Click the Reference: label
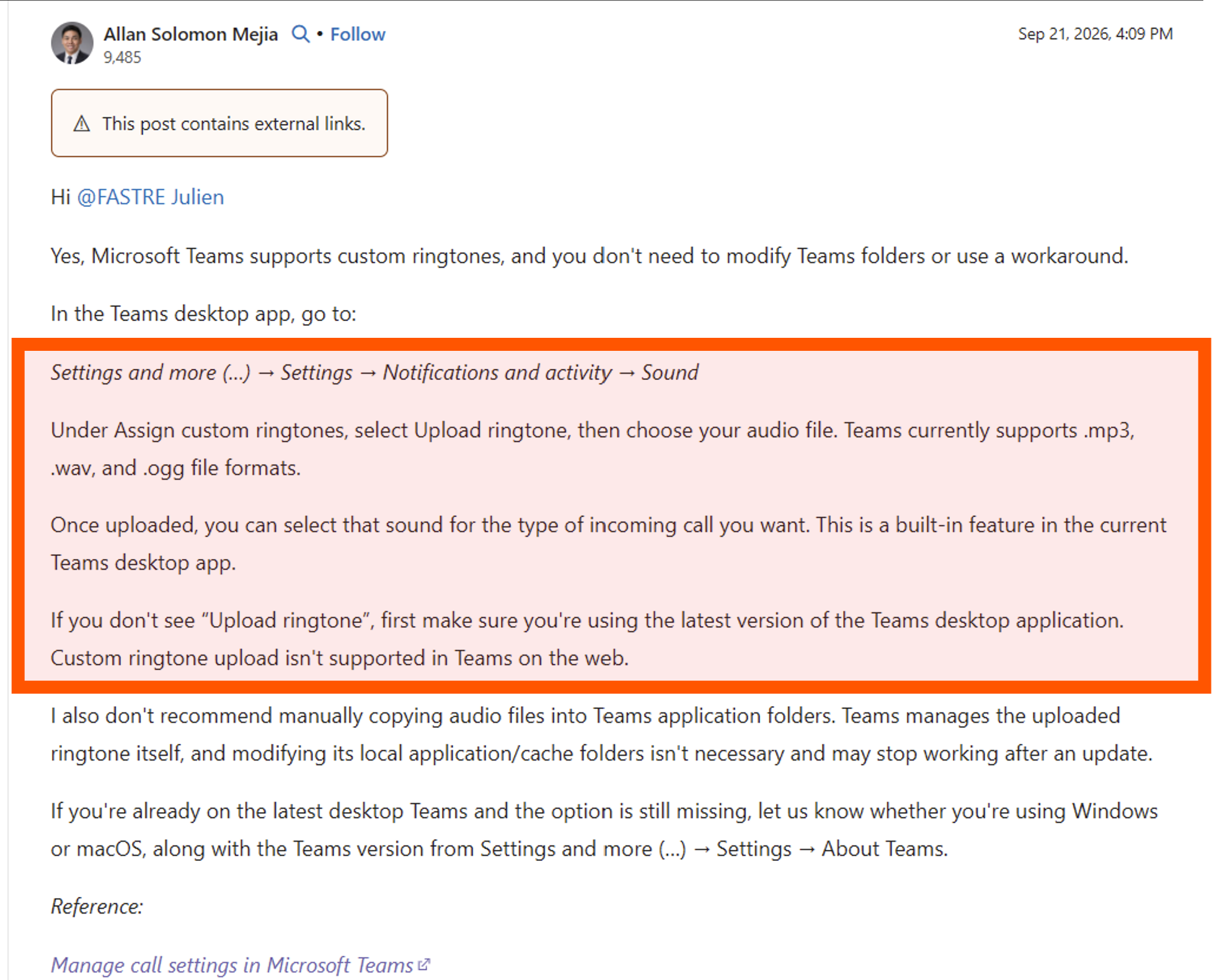 point(97,907)
